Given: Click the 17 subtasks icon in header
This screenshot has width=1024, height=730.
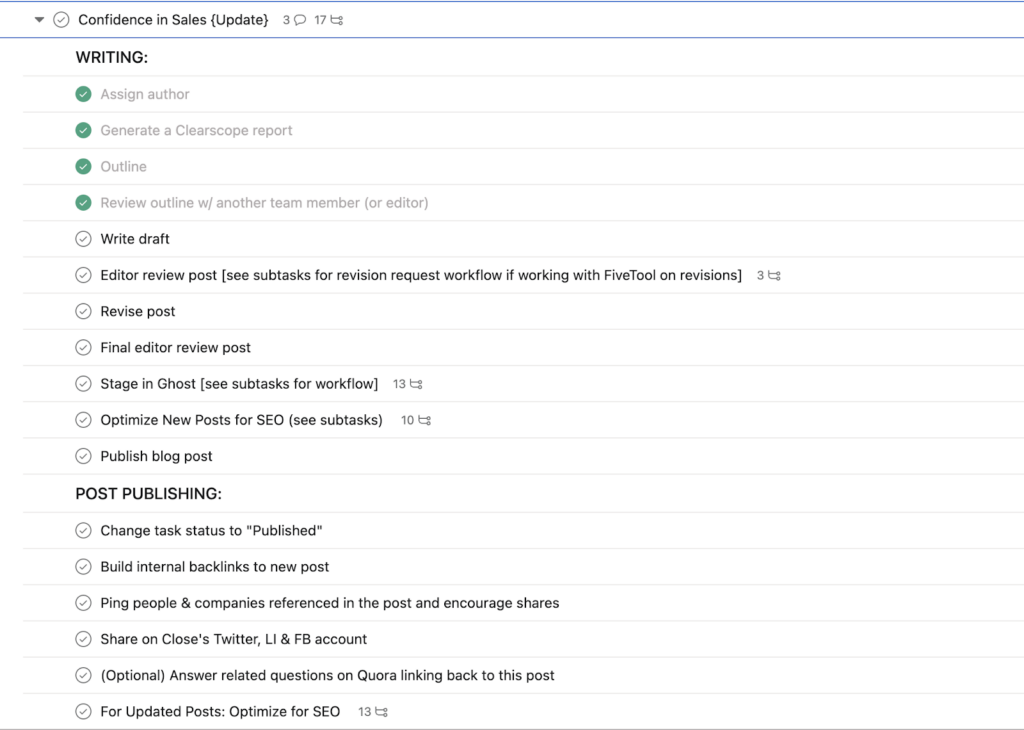Looking at the screenshot, I should tap(328, 20).
